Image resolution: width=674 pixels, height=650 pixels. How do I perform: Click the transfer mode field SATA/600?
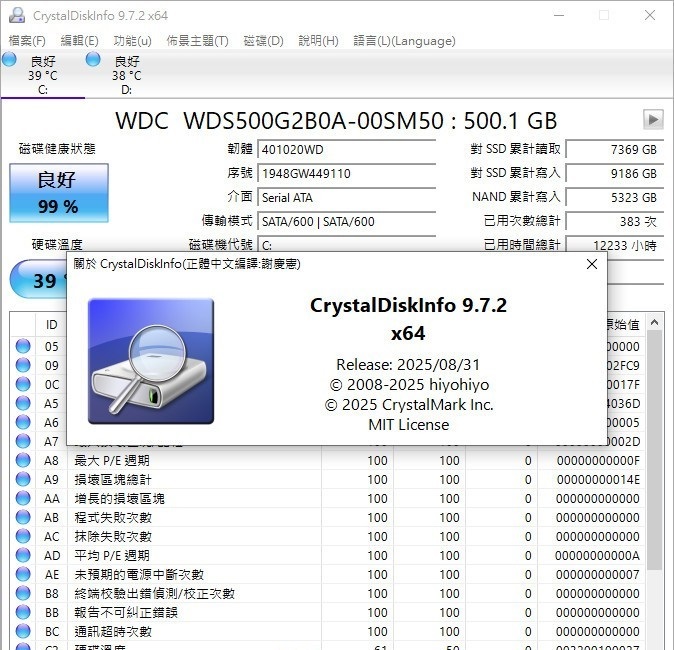pyautogui.click(x=346, y=222)
